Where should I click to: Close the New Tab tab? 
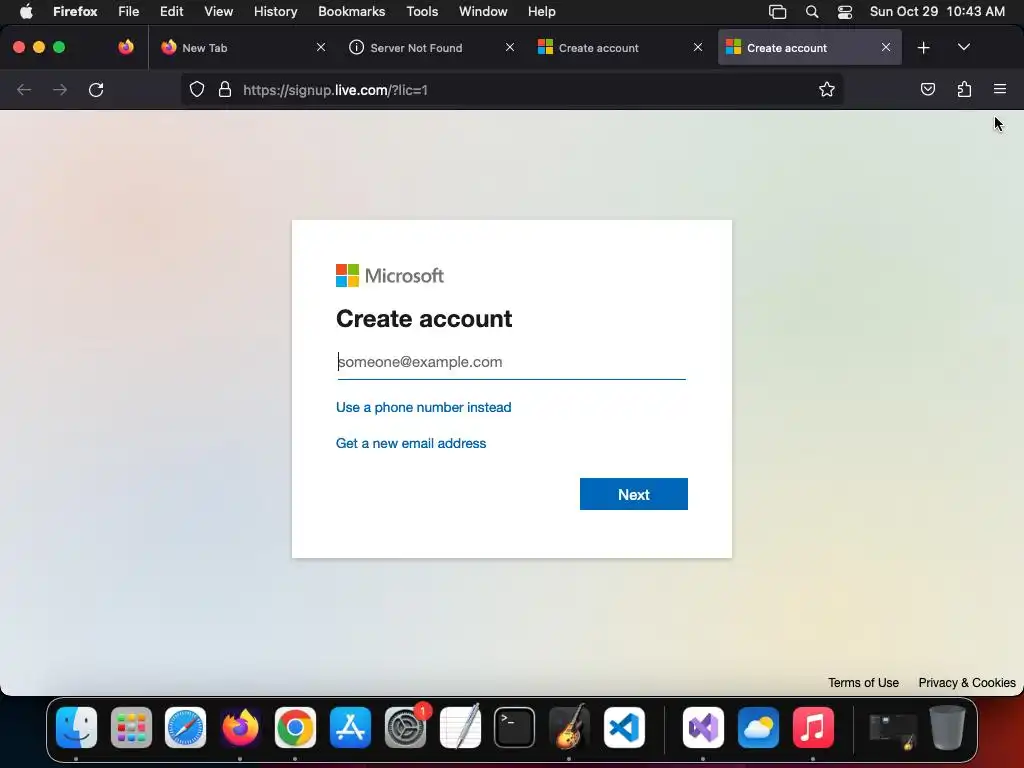[321, 47]
